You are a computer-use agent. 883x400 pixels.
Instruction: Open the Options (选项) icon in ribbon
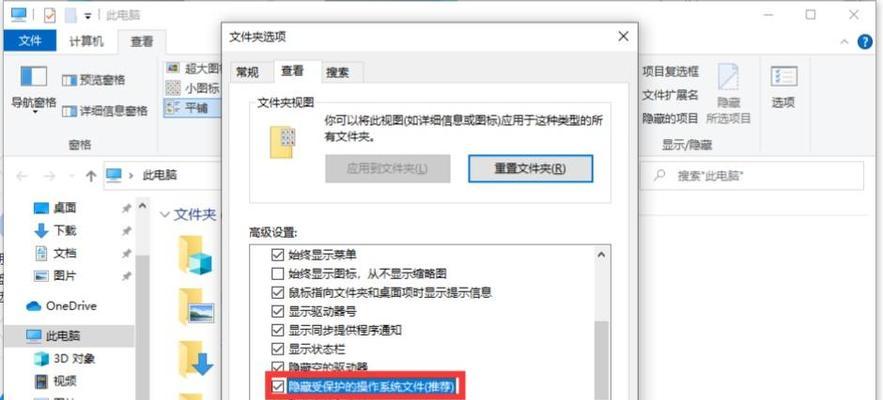tap(783, 77)
